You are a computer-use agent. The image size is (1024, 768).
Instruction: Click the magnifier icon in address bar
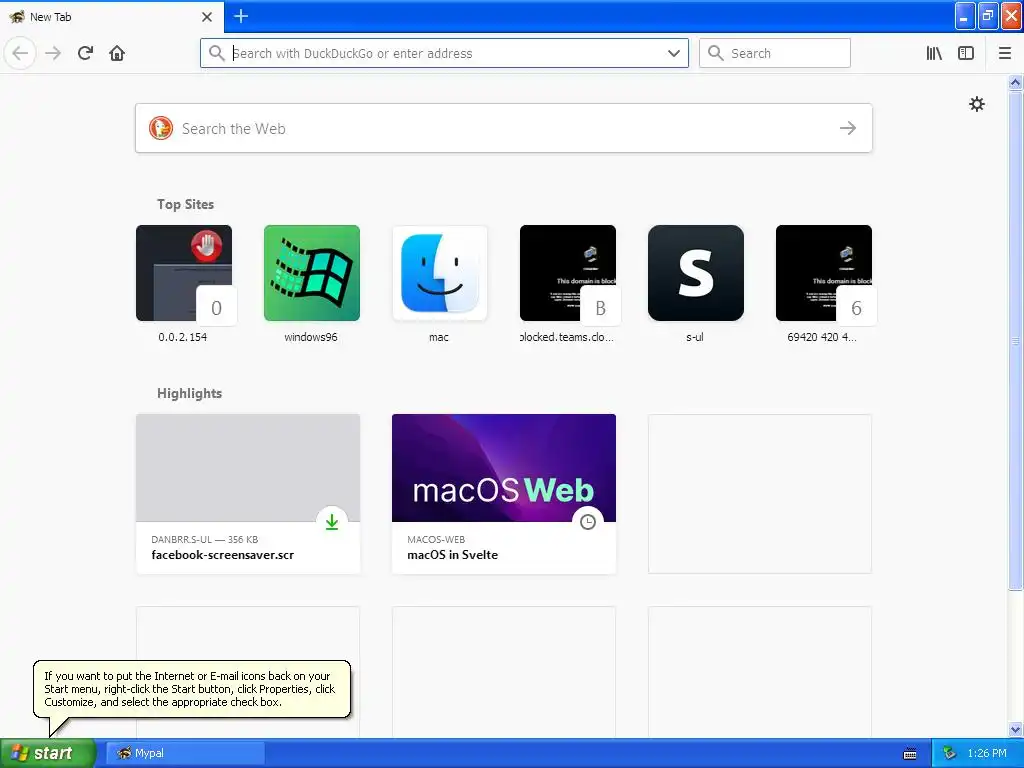pos(217,53)
